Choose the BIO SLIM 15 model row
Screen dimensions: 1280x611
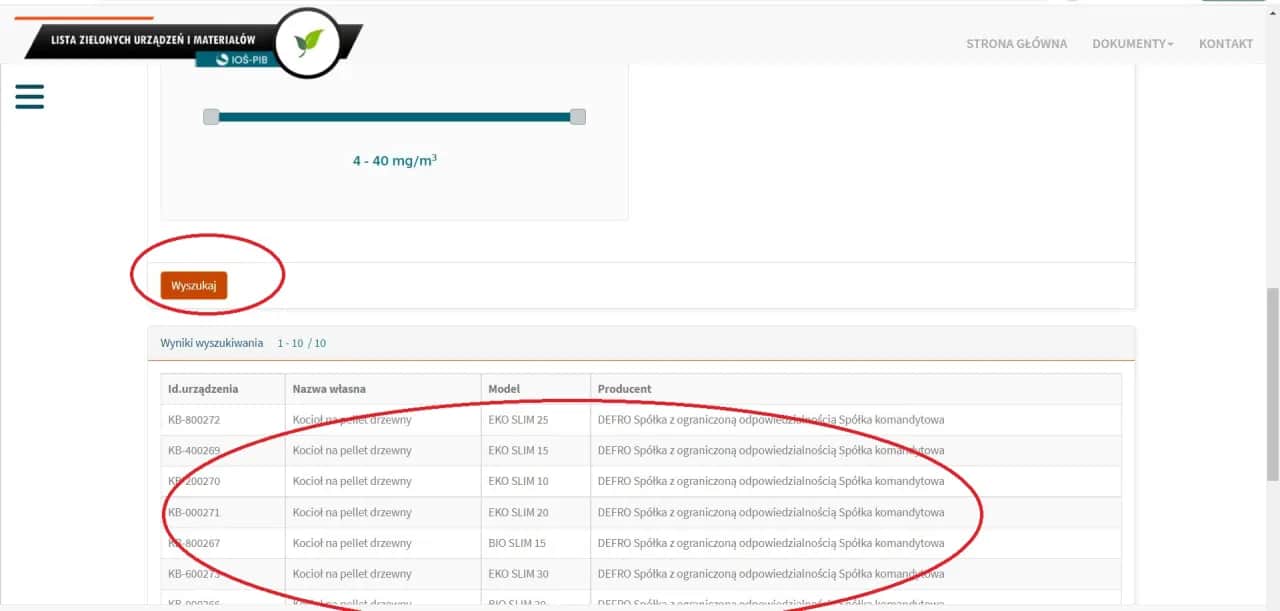coord(517,544)
